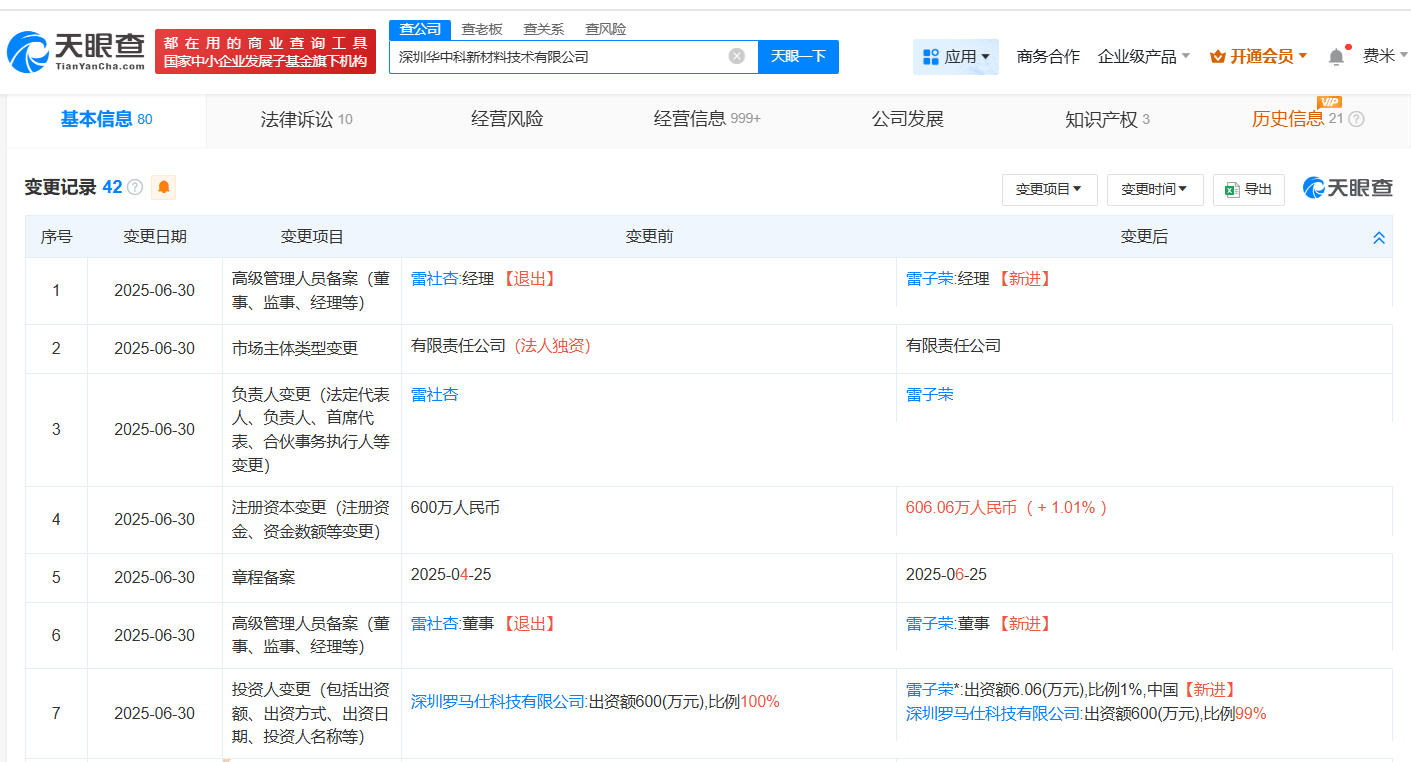
Task: Open the 应用 apps dropdown
Action: click(x=956, y=57)
